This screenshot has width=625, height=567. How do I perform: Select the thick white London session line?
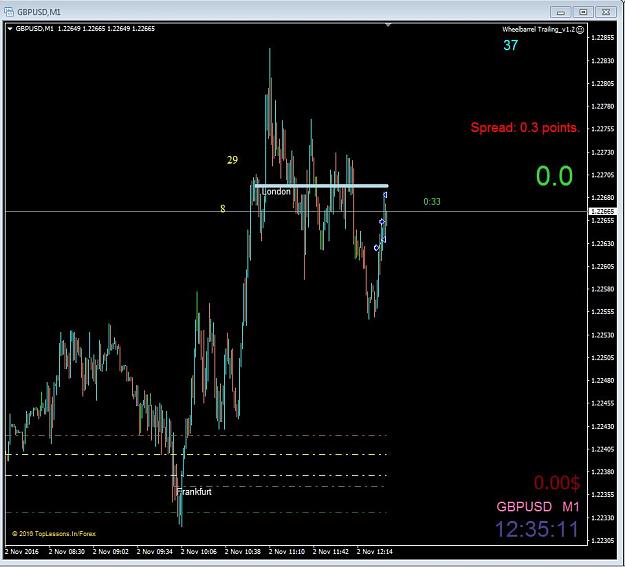[321, 186]
